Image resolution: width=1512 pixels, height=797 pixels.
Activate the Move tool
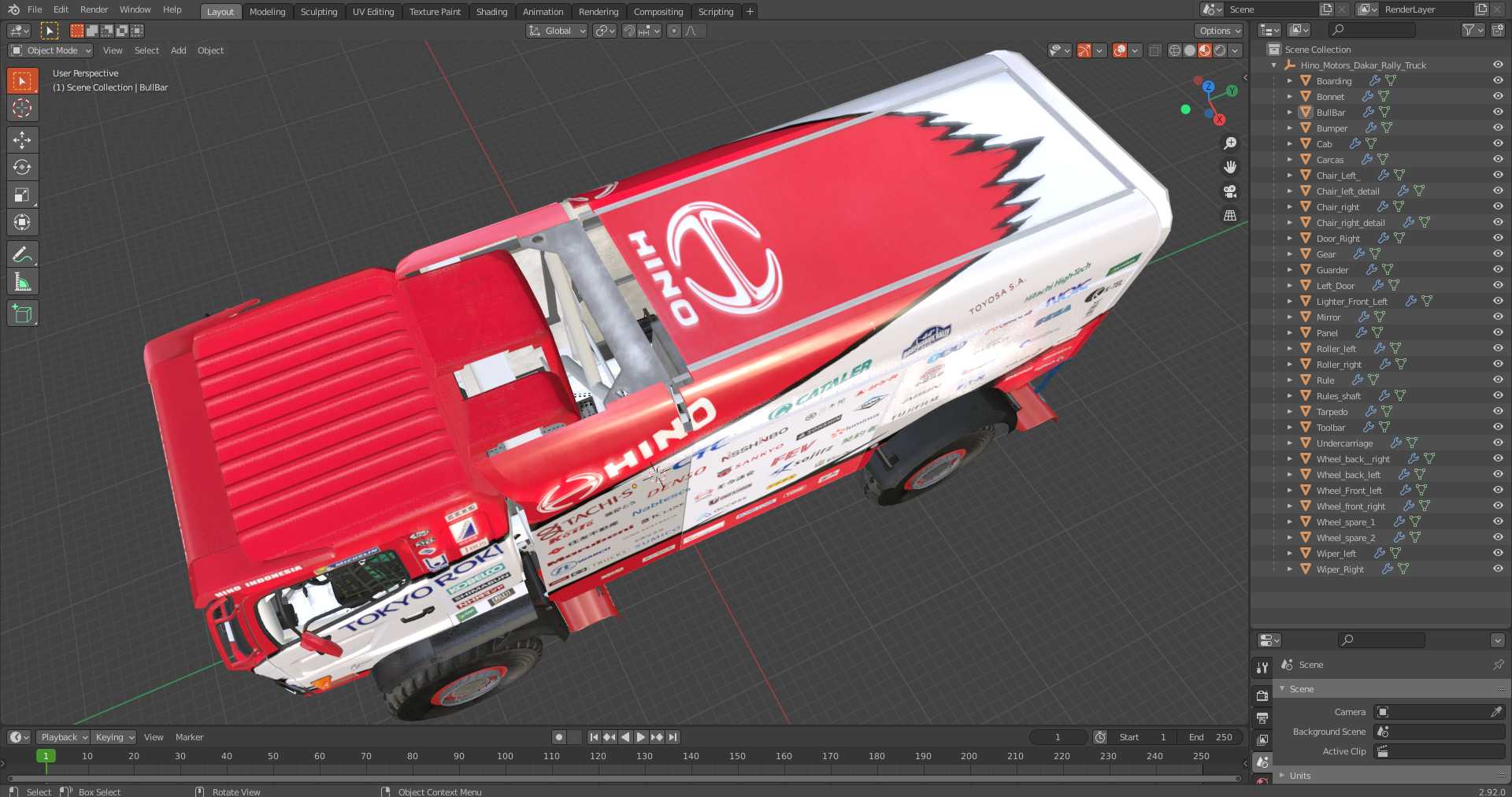coord(22,140)
